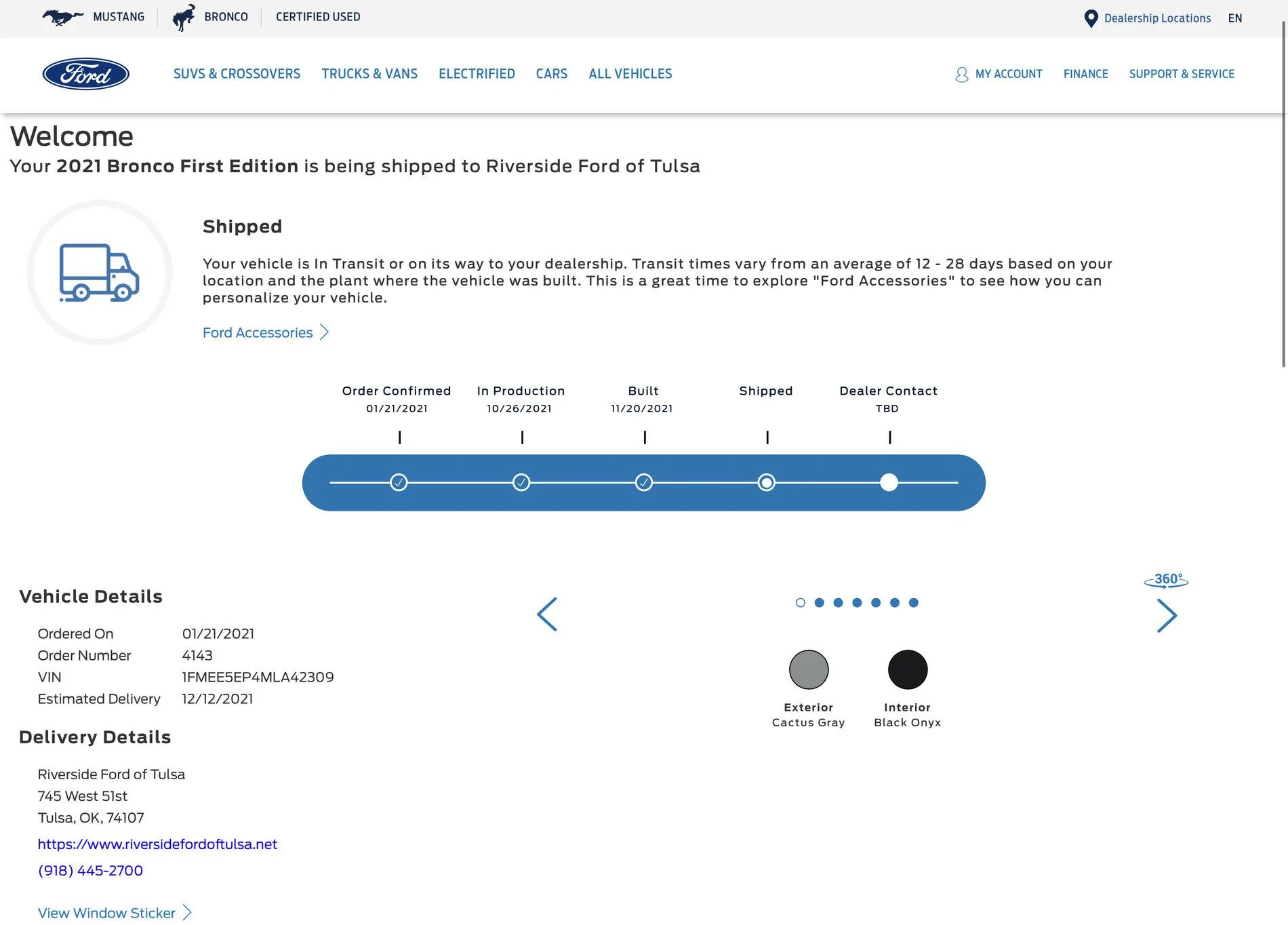
Task: Select the Shipped step marker on tracker
Action: click(767, 482)
